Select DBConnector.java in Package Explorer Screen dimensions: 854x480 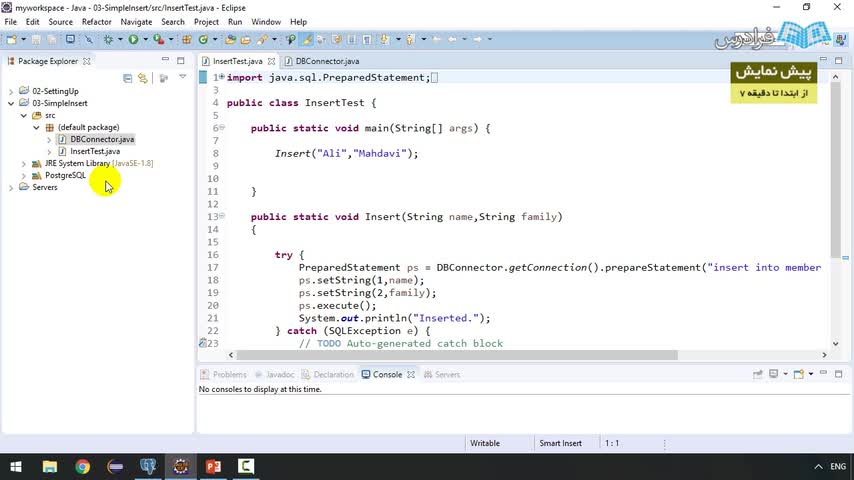click(x=102, y=139)
